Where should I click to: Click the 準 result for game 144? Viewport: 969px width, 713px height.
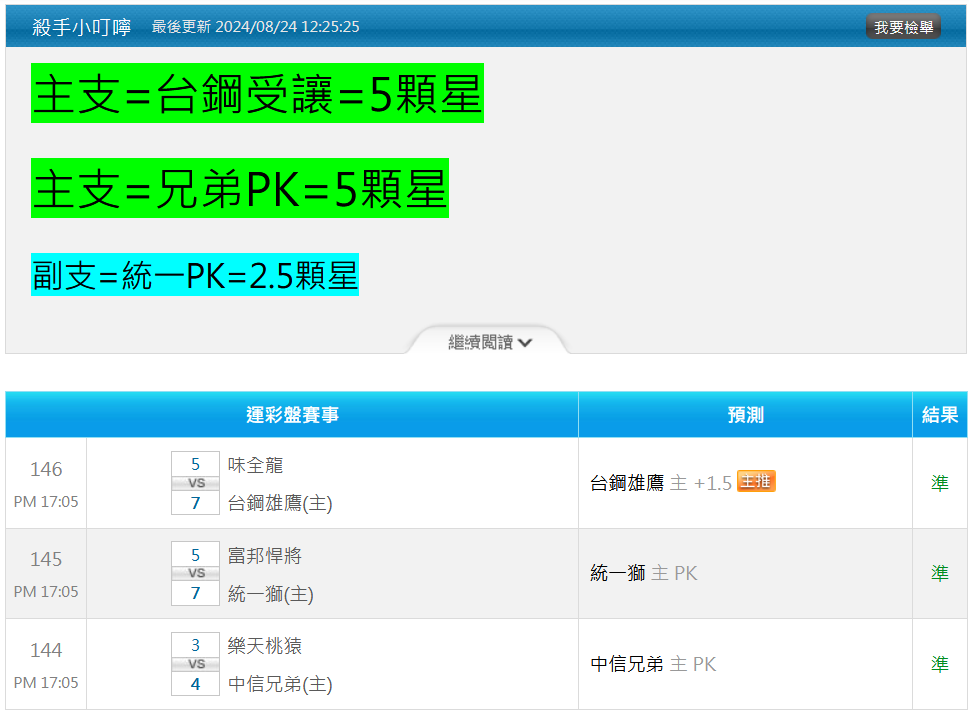point(939,664)
